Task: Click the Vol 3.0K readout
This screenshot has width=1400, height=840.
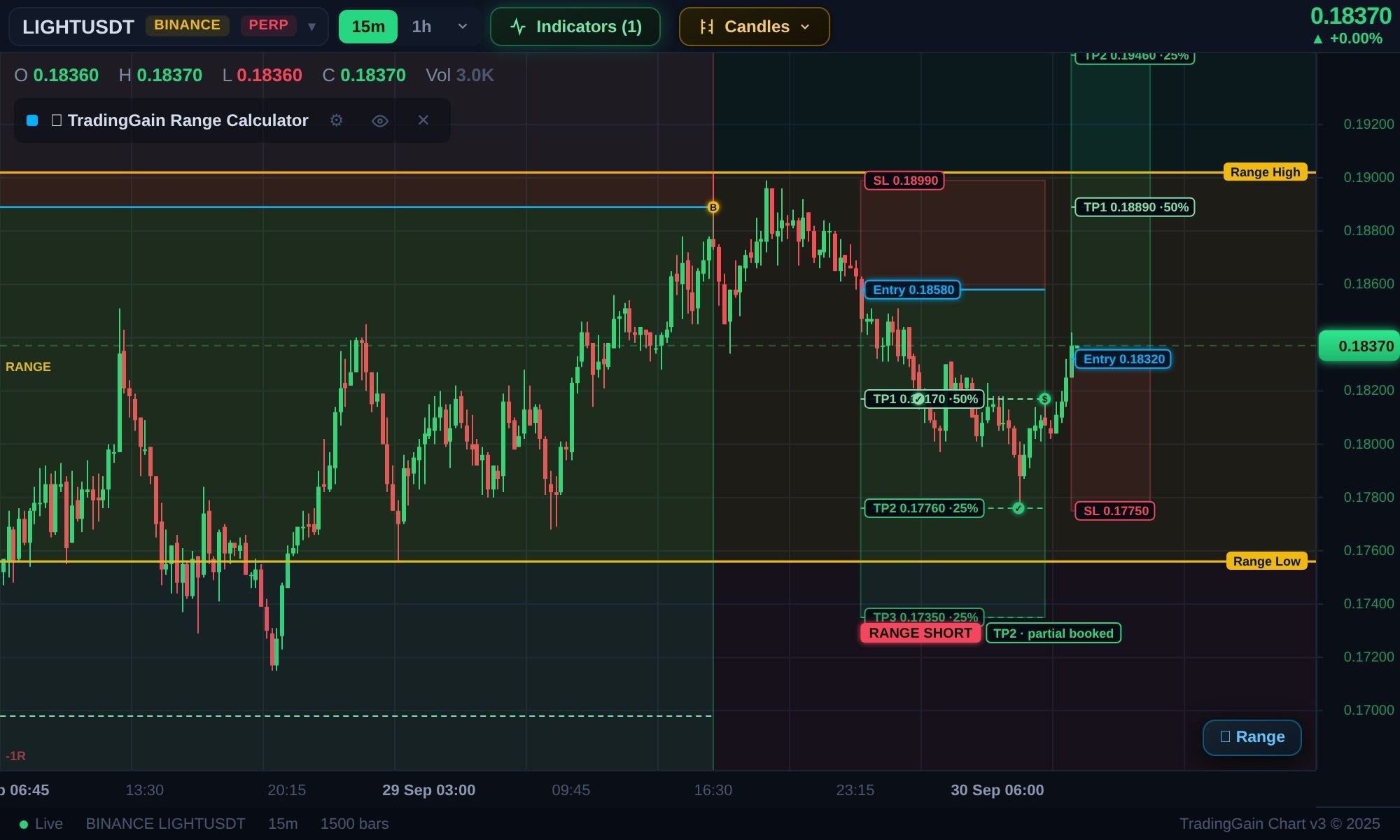Action: point(460,75)
